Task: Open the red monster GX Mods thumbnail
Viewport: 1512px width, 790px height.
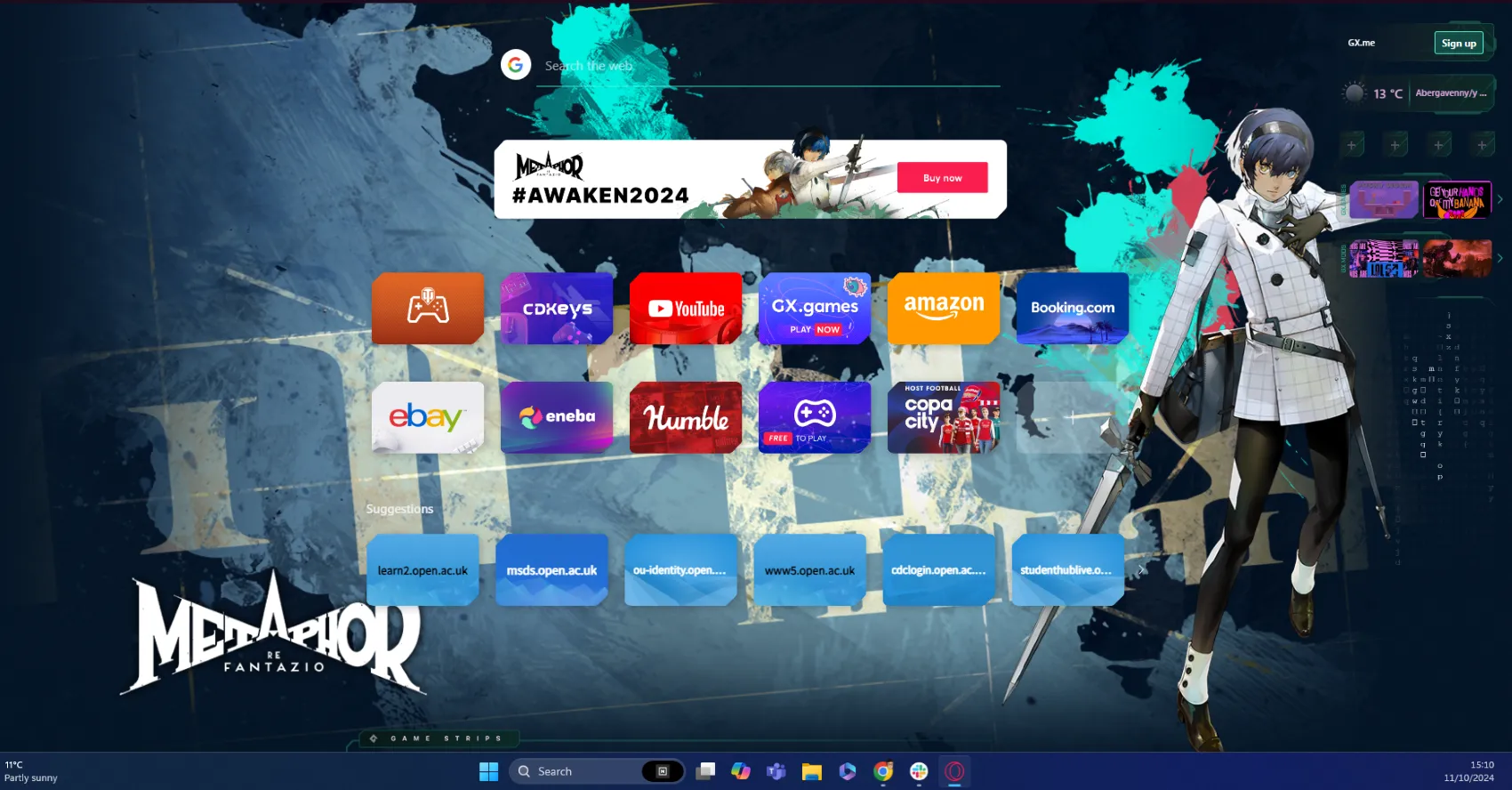Action: [1457, 259]
